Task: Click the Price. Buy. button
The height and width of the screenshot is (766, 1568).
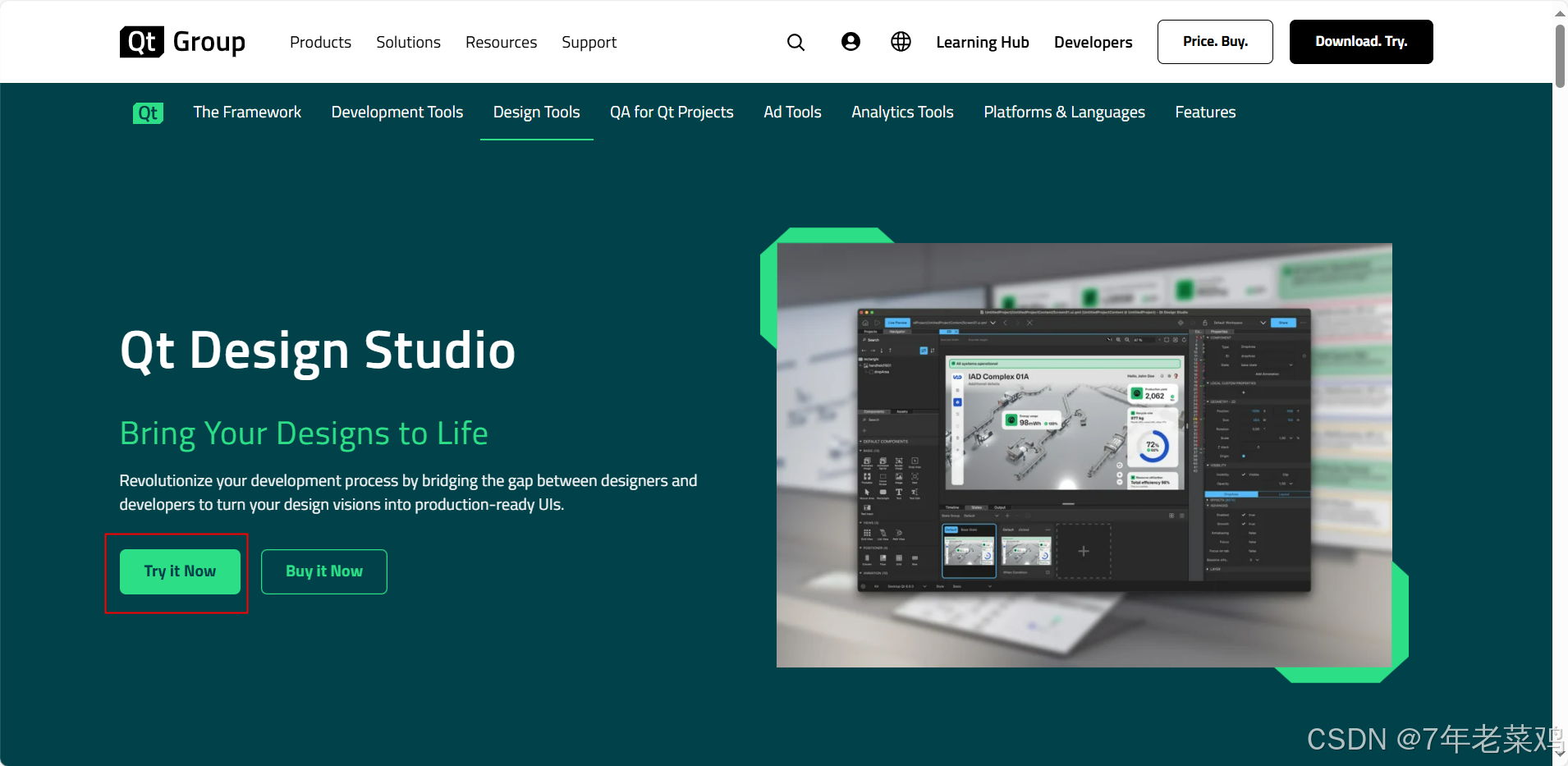Action: pos(1215,42)
